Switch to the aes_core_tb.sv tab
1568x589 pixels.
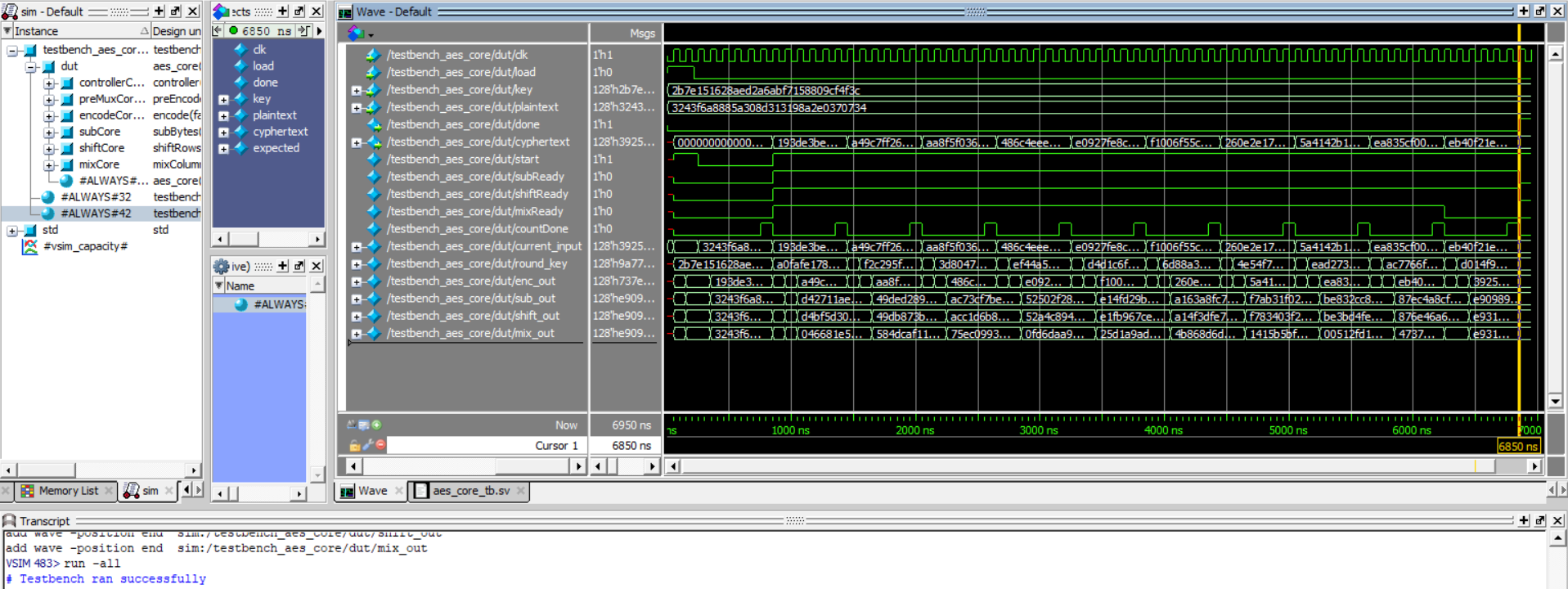coord(470,491)
